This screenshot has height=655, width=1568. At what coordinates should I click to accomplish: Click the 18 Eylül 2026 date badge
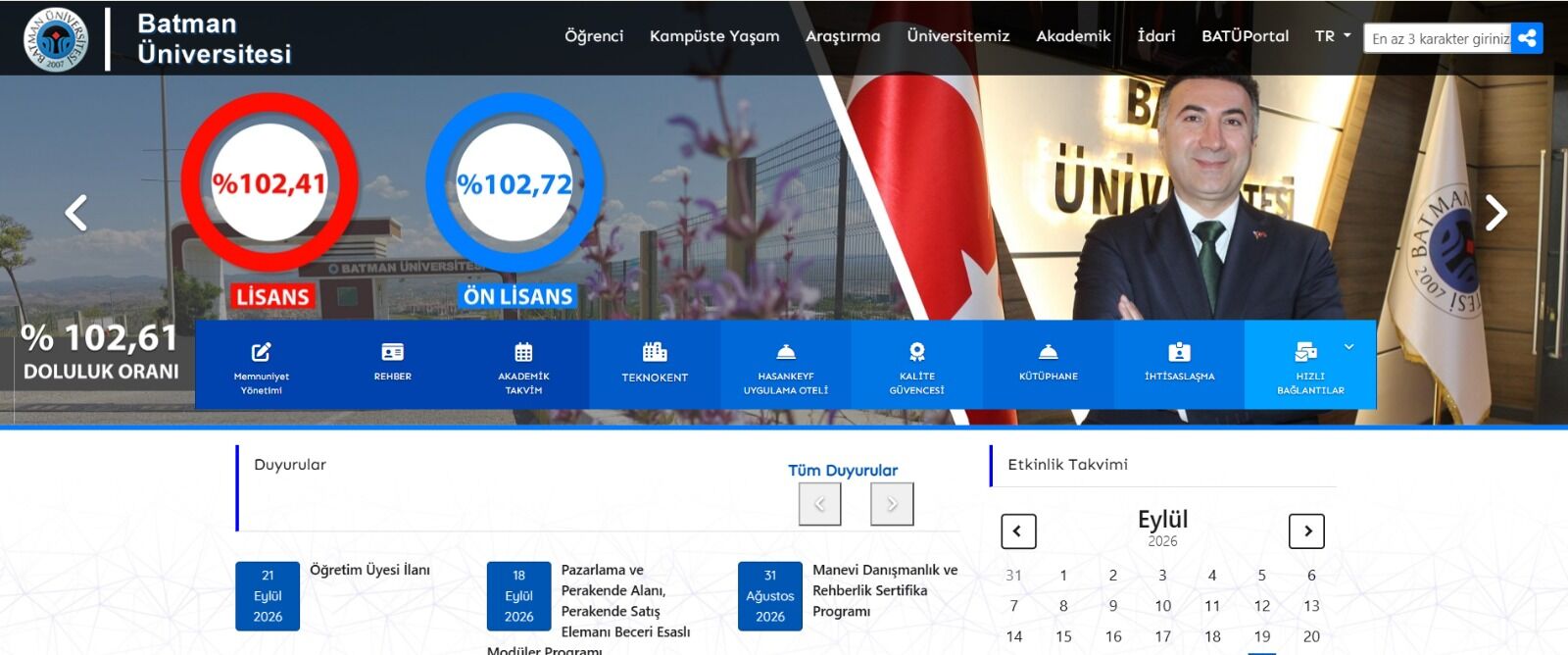[x=518, y=596]
